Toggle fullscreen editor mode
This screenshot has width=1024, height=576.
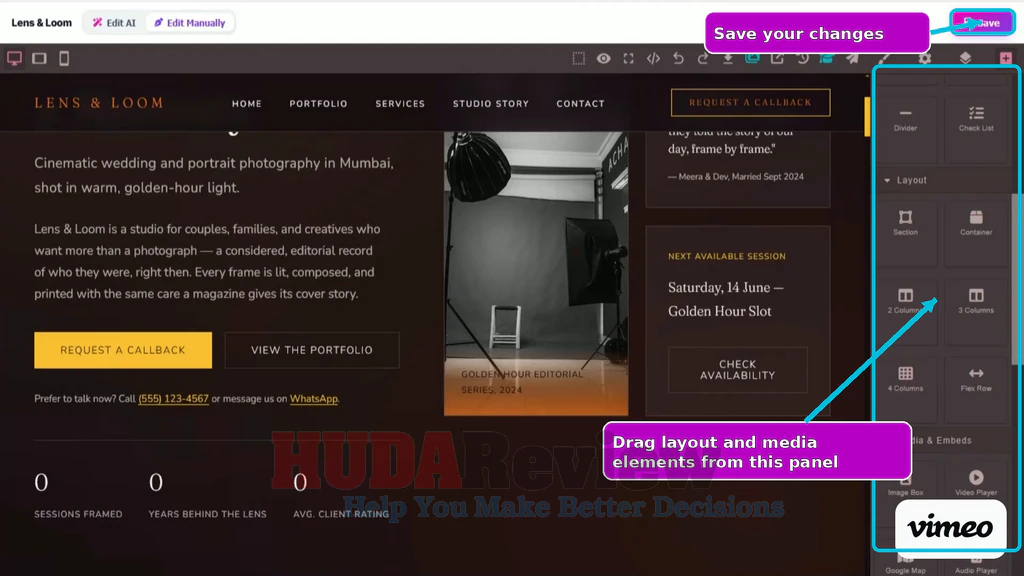tap(628, 59)
